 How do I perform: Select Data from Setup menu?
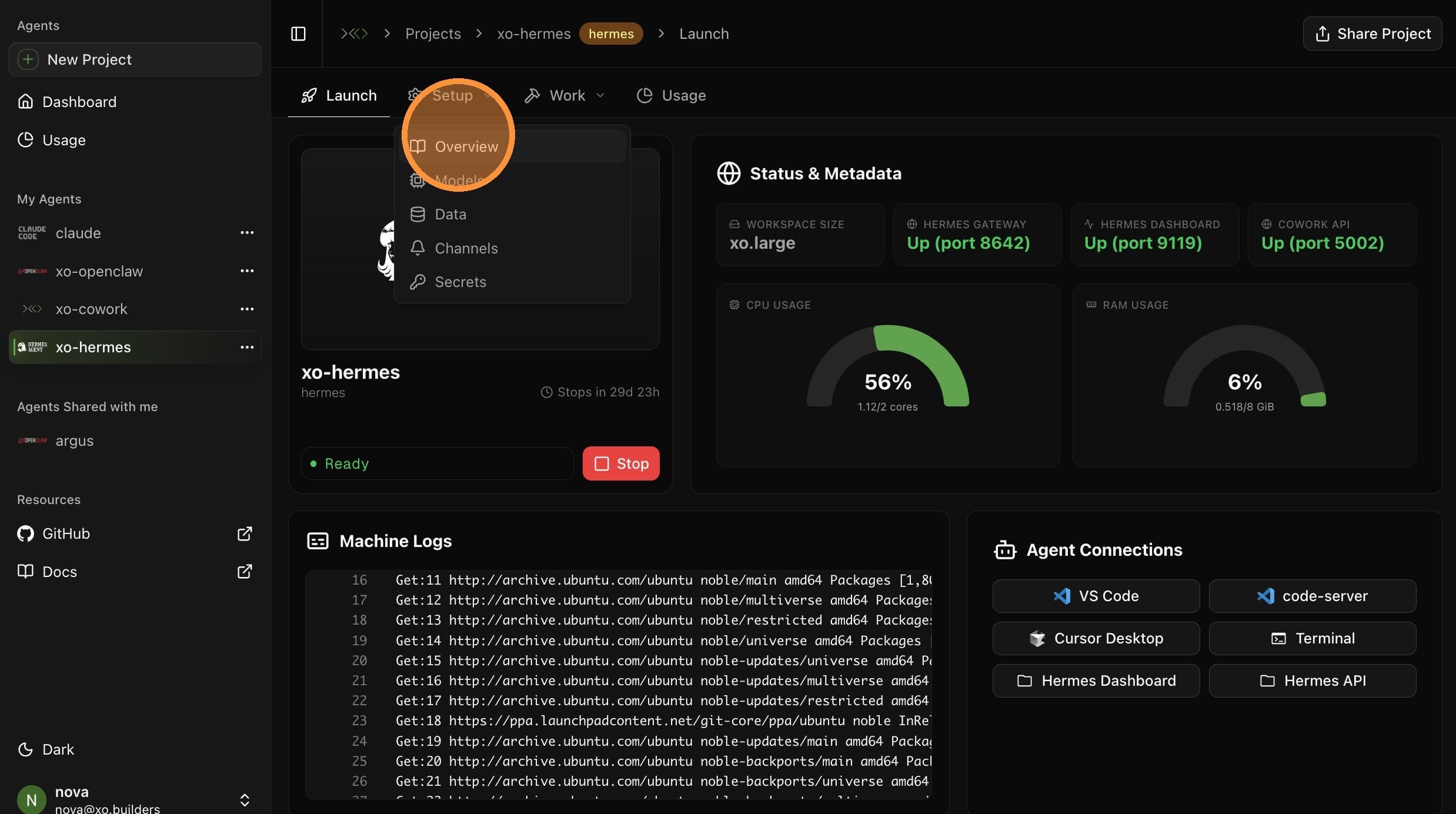coord(512,214)
